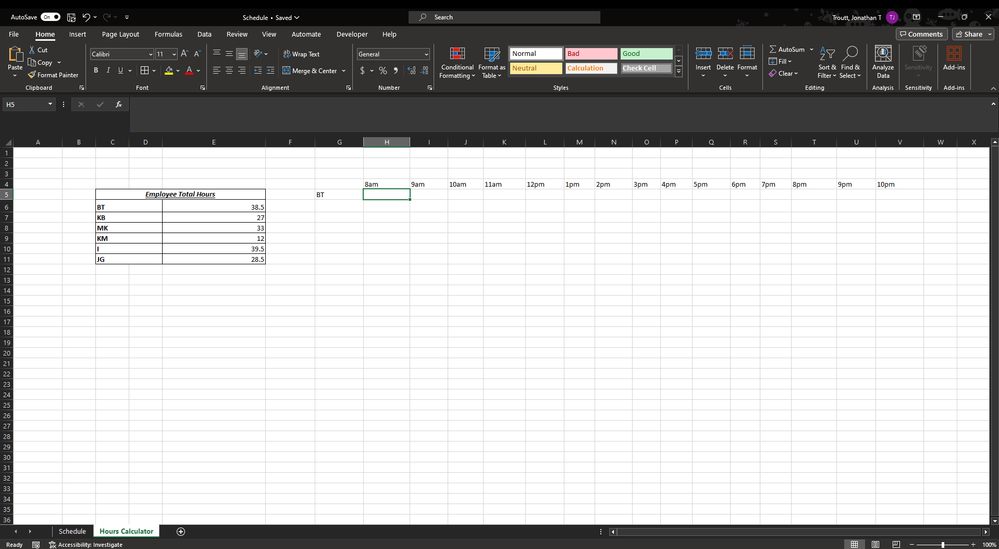This screenshot has width=999, height=549.
Task: Apply yellow Fill Color bucket
Action: click(x=169, y=71)
